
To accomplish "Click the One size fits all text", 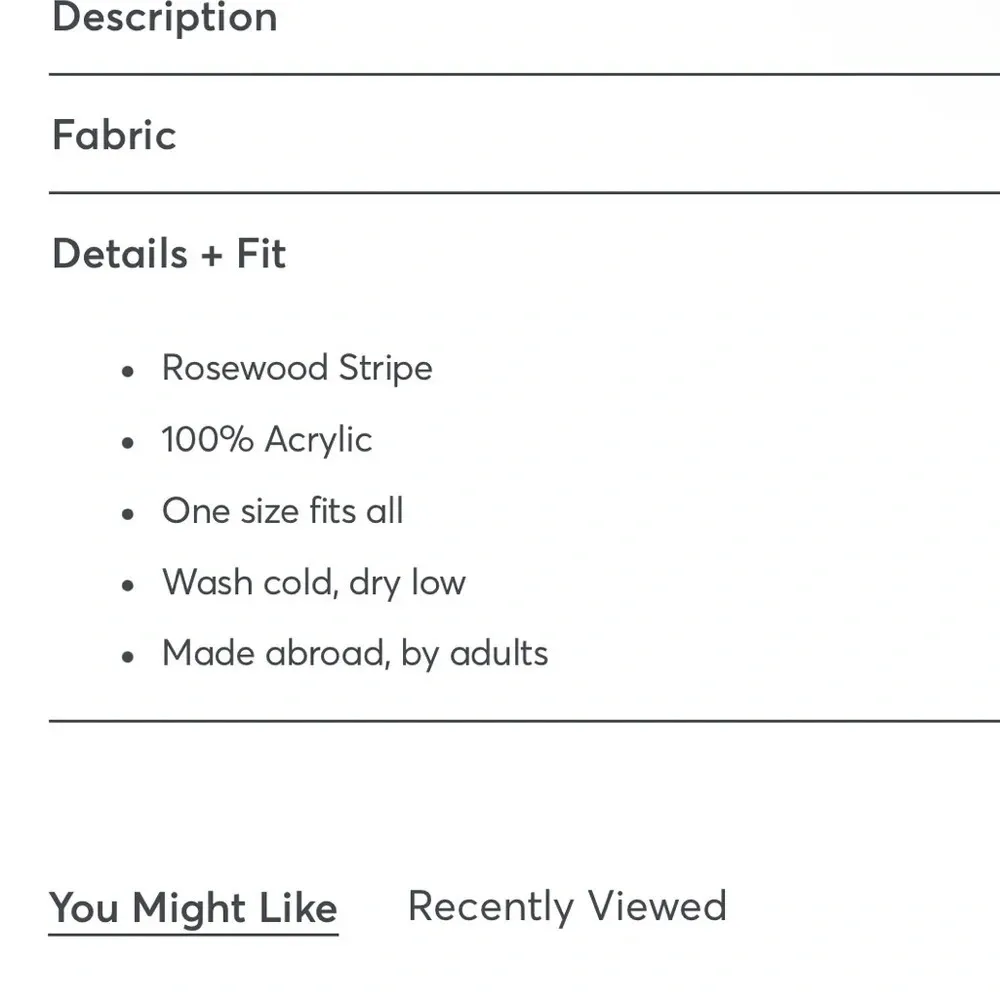I will tap(283, 511).
